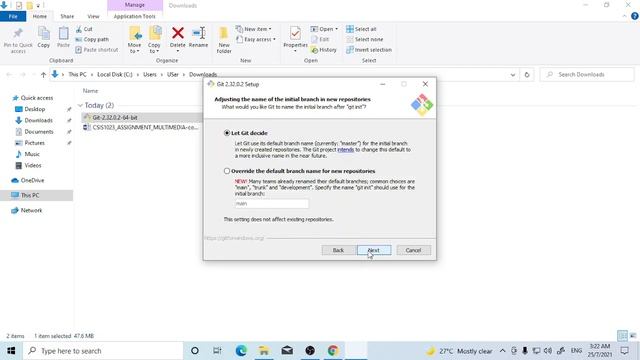Click Cut in Clipboard group
Image resolution: width=640 pixels, height=360 pixels.
pyautogui.click(x=84, y=29)
